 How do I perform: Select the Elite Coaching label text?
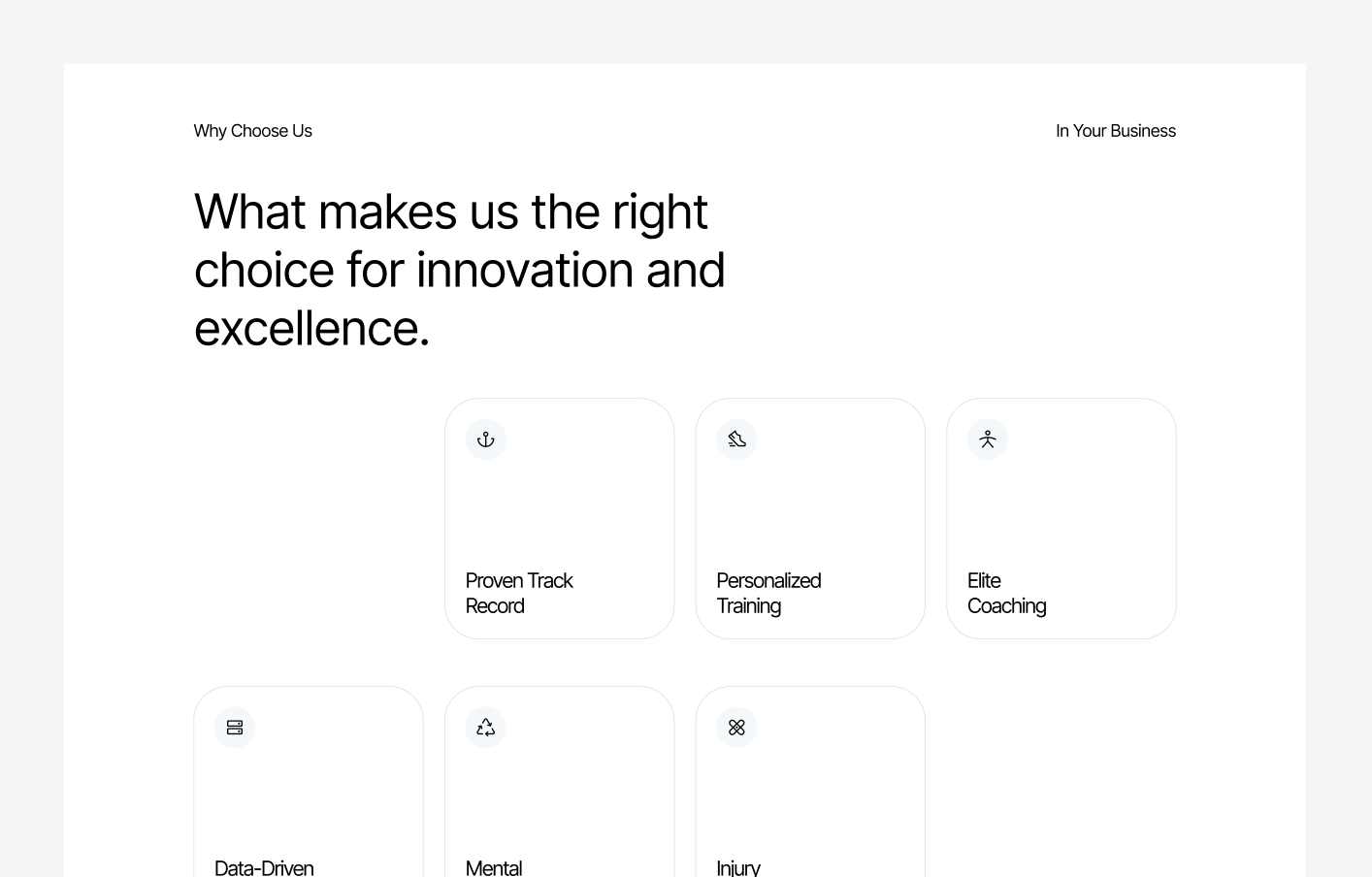click(x=1006, y=593)
